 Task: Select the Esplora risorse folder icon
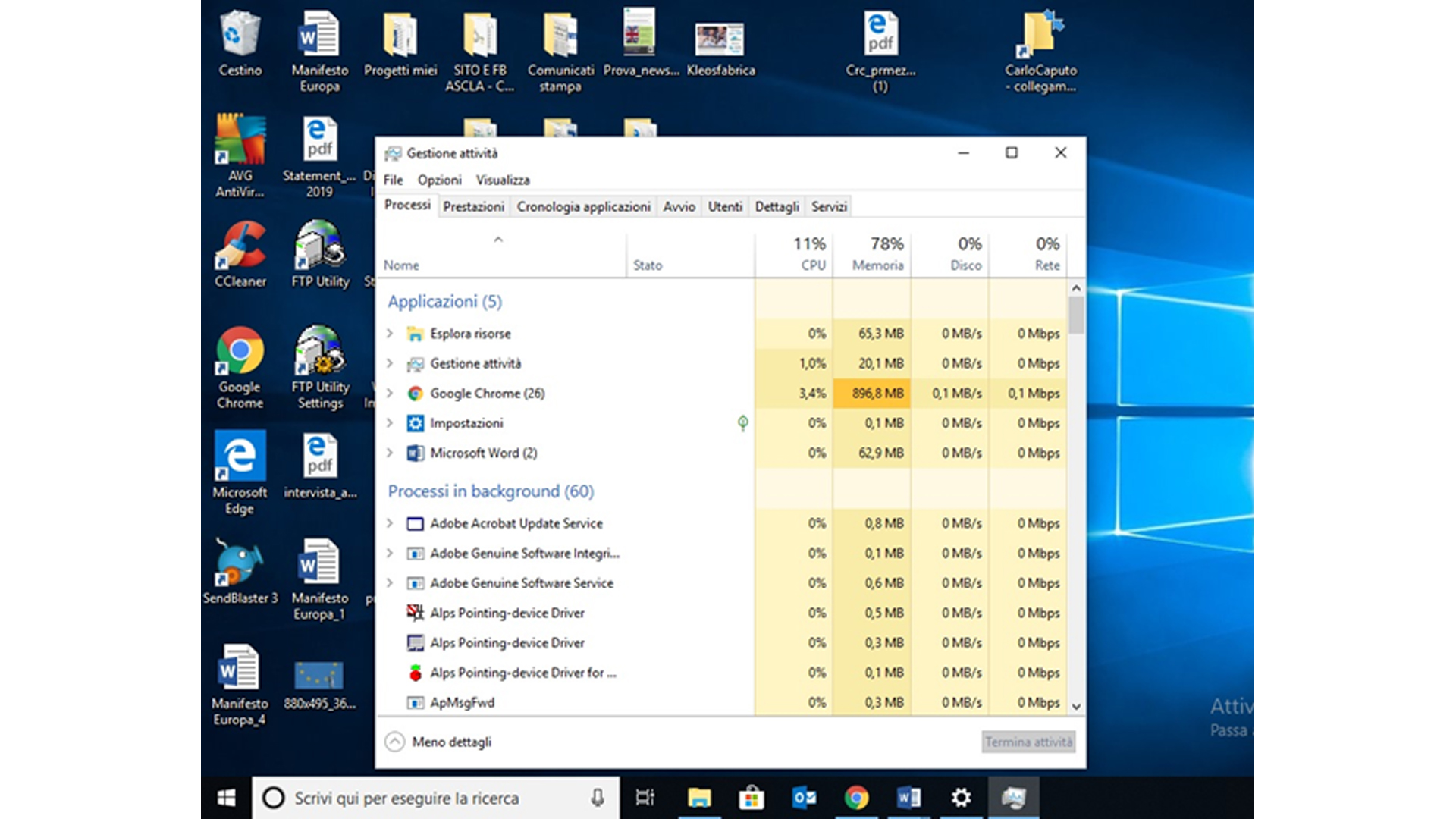coord(415,334)
